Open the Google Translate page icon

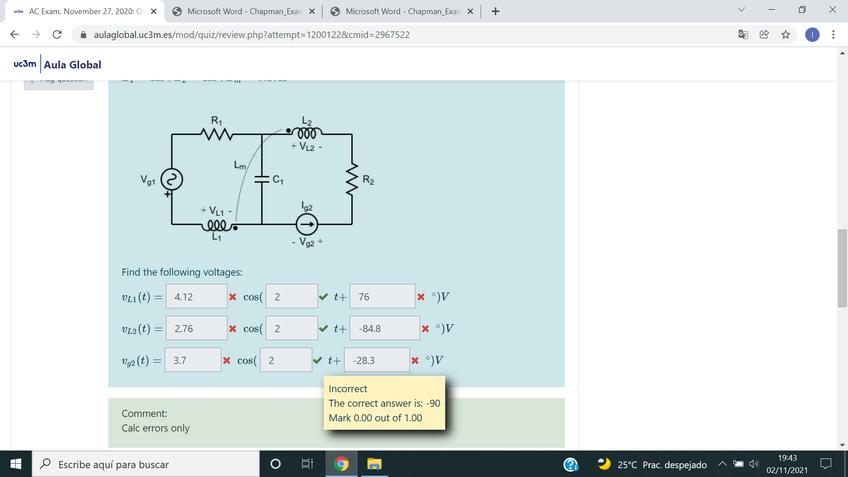point(743,34)
